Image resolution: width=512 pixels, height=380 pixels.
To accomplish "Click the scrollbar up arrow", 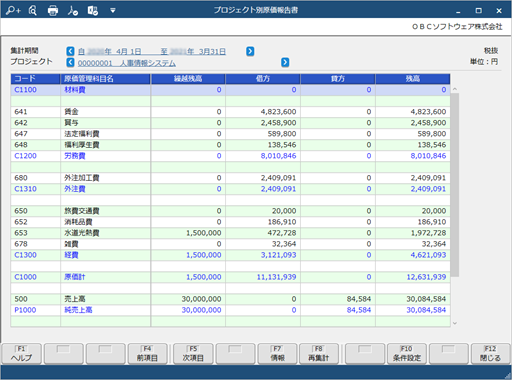I will [455, 89].
